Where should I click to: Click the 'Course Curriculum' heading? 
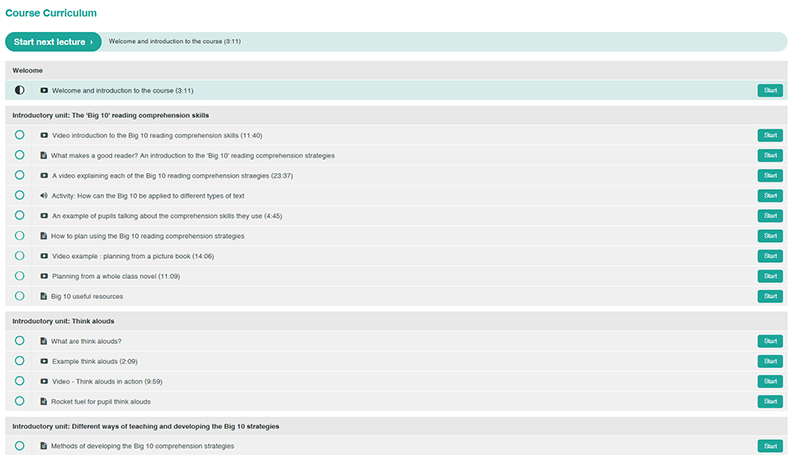click(x=51, y=13)
